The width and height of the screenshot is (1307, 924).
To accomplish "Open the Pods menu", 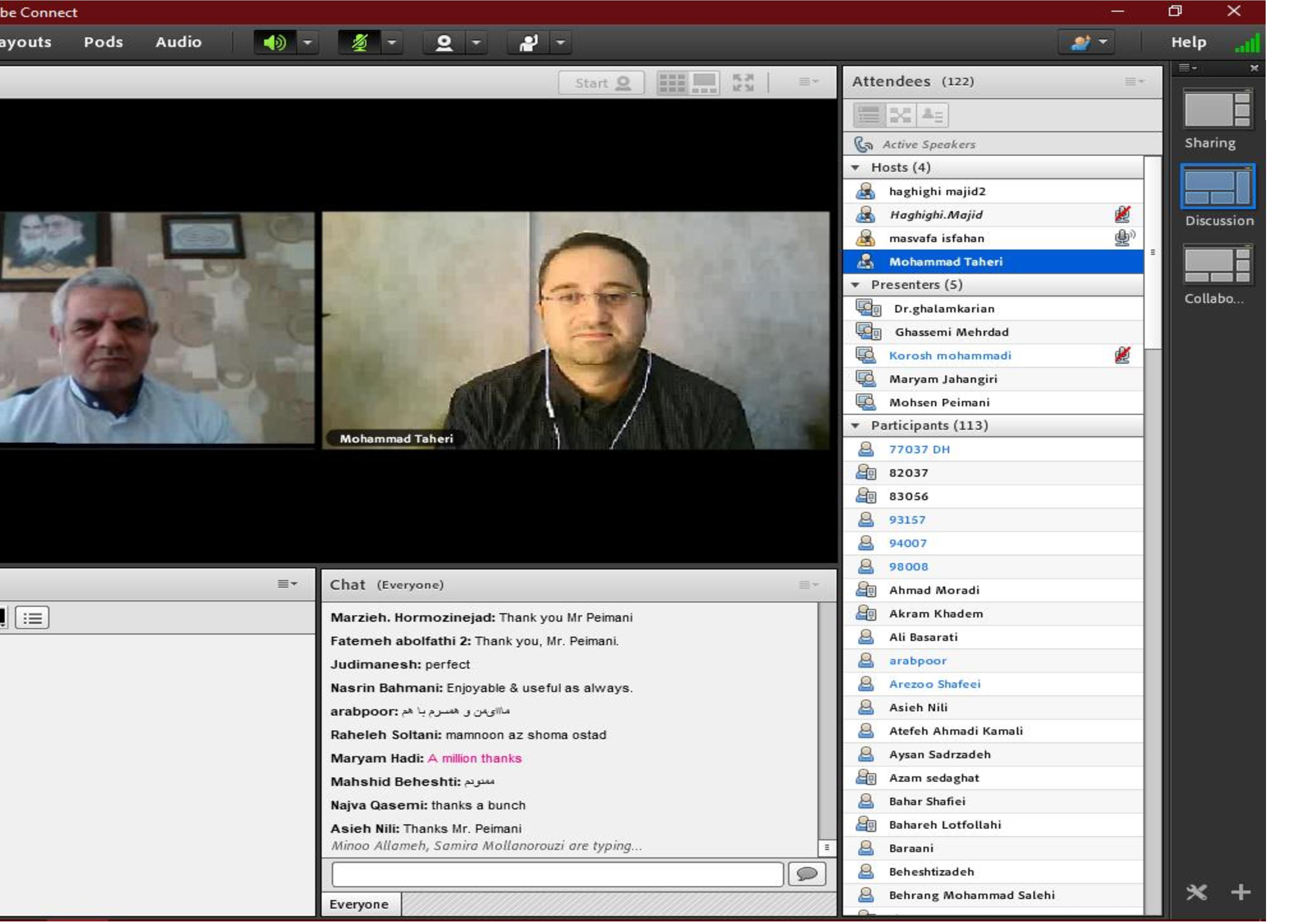I will tap(103, 42).
